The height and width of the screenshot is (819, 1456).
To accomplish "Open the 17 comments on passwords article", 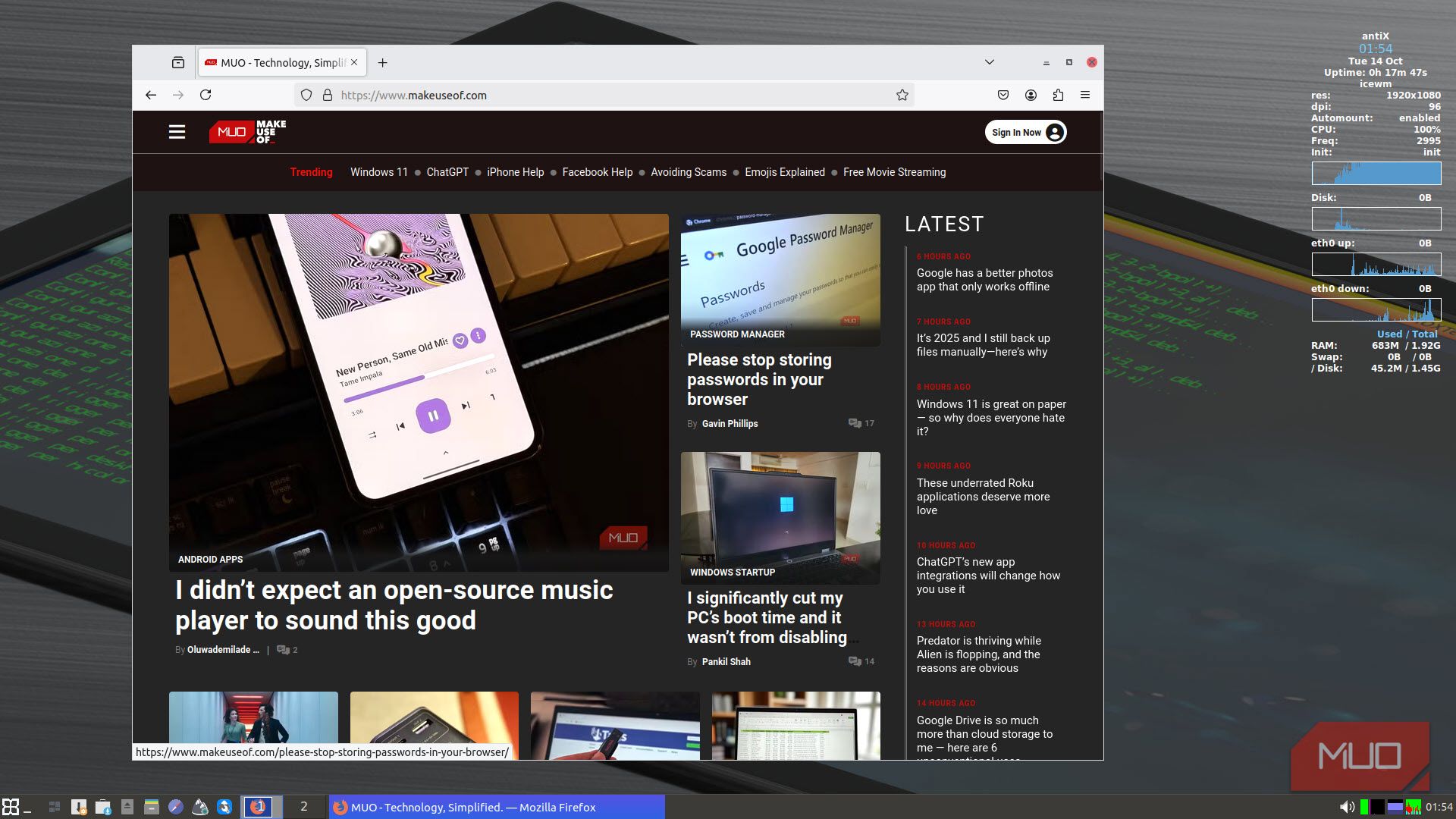I will click(x=861, y=423).
